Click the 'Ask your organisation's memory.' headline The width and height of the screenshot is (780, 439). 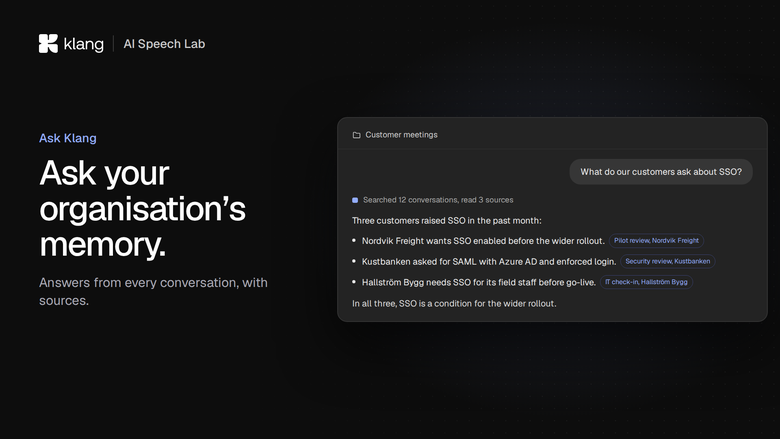(x=142, y=208)
